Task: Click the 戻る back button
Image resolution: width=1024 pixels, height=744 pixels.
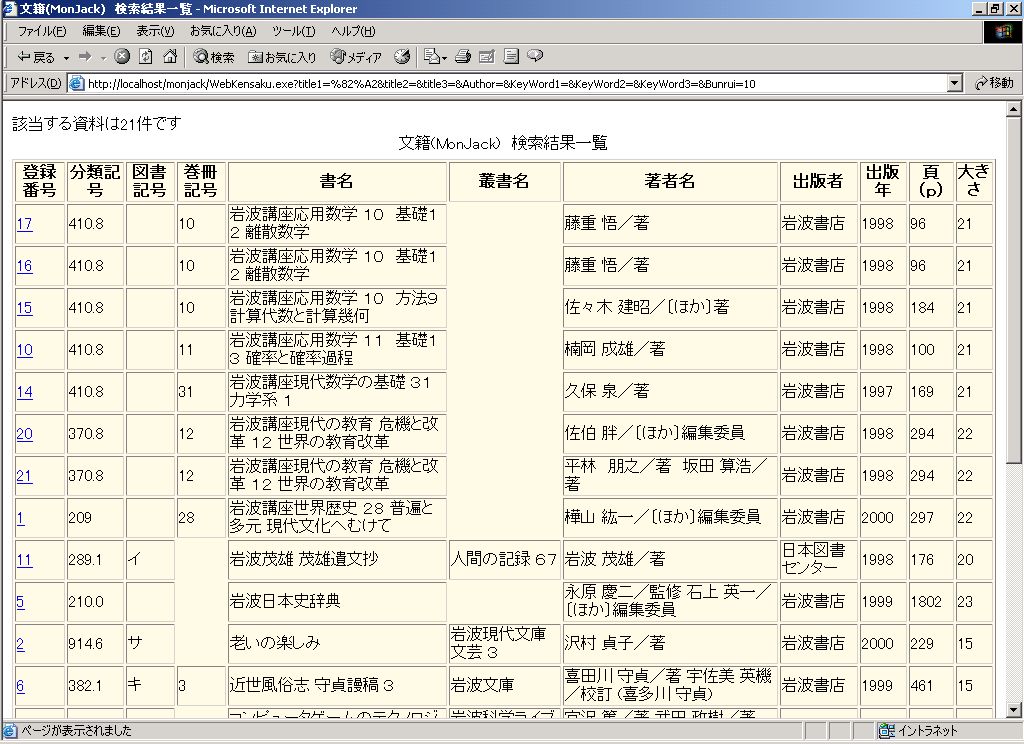Action: tap(36, 57)
